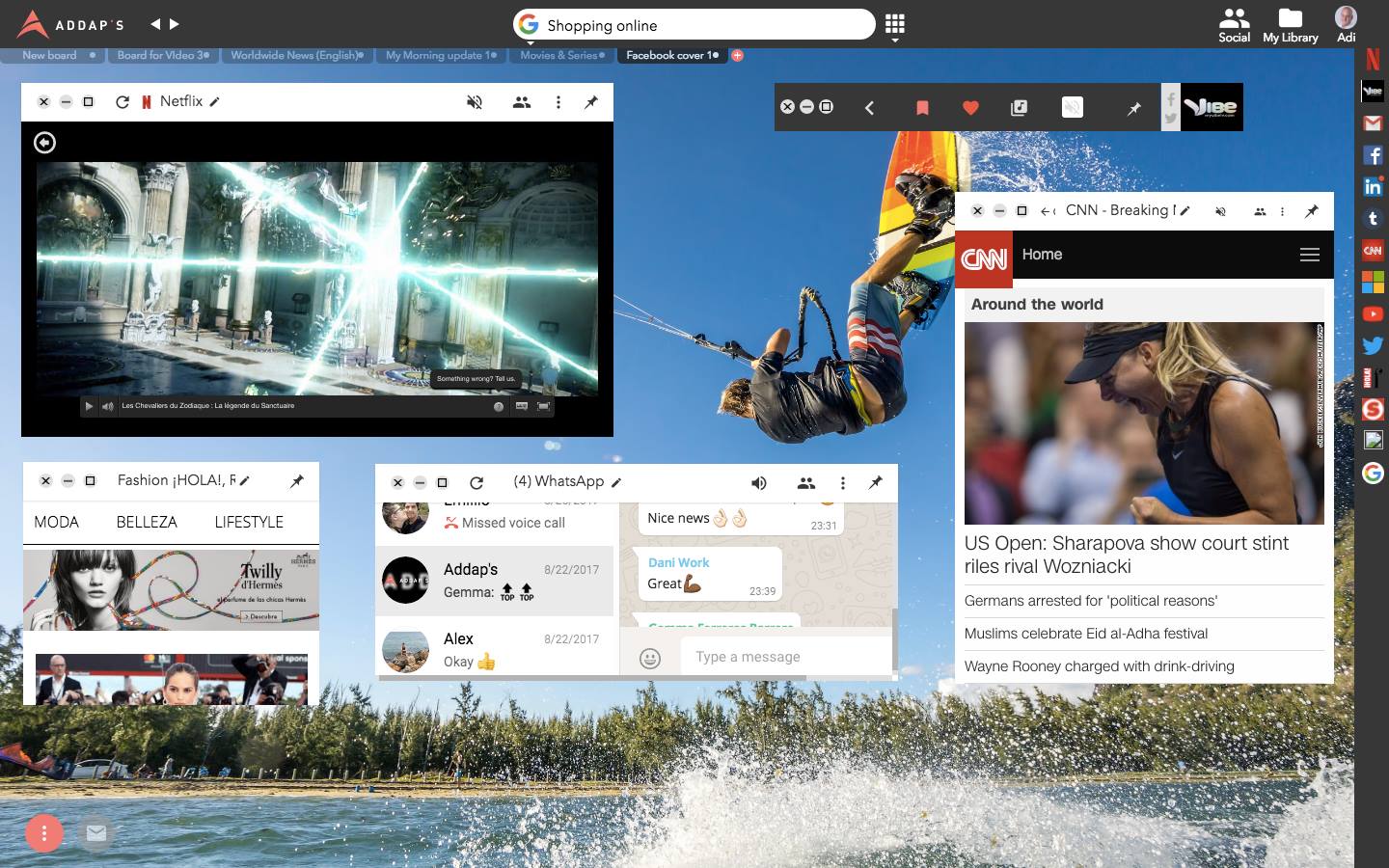Open the apps grid dropdown
Viewport: 1389px width, 868px height.
894,25
